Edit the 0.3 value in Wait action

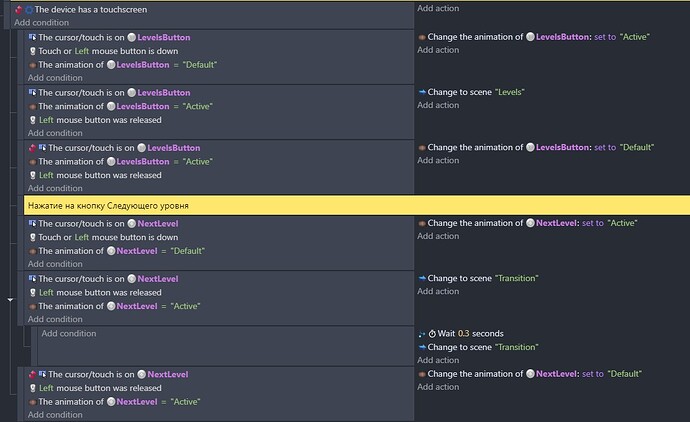pyautogui.click(x=463, y=334)
